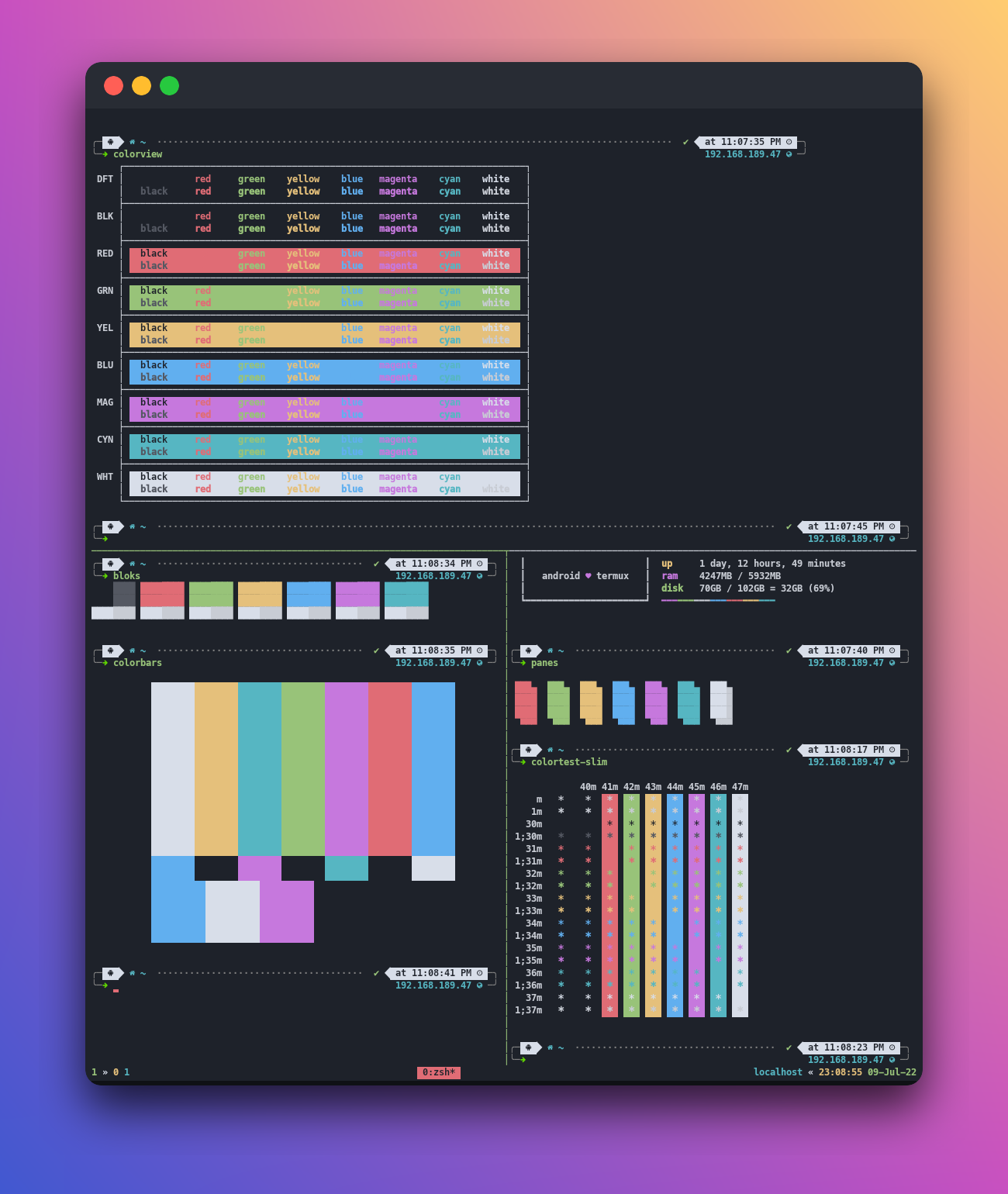Click the android icon beside the panes prompt
Image resolution: width=1008 pixels, height=1194 pixels.
tap(529, 650)
